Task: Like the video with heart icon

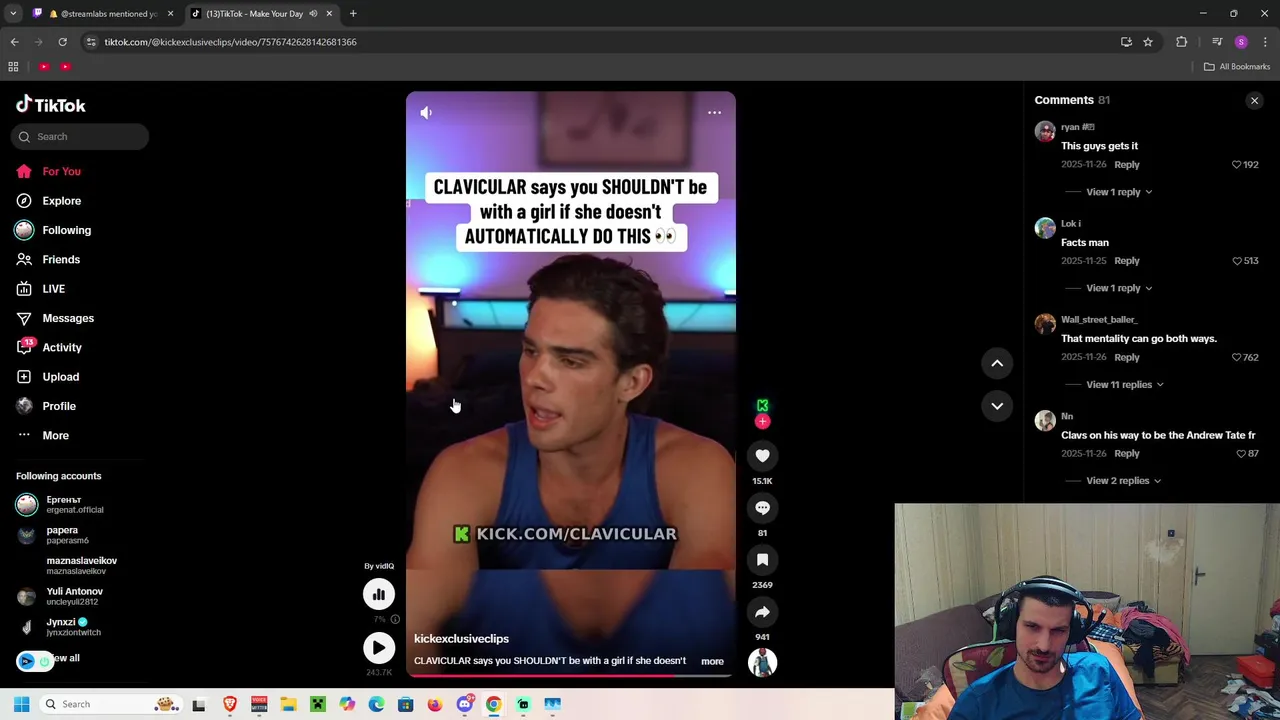Action: [x=762, y=456]
